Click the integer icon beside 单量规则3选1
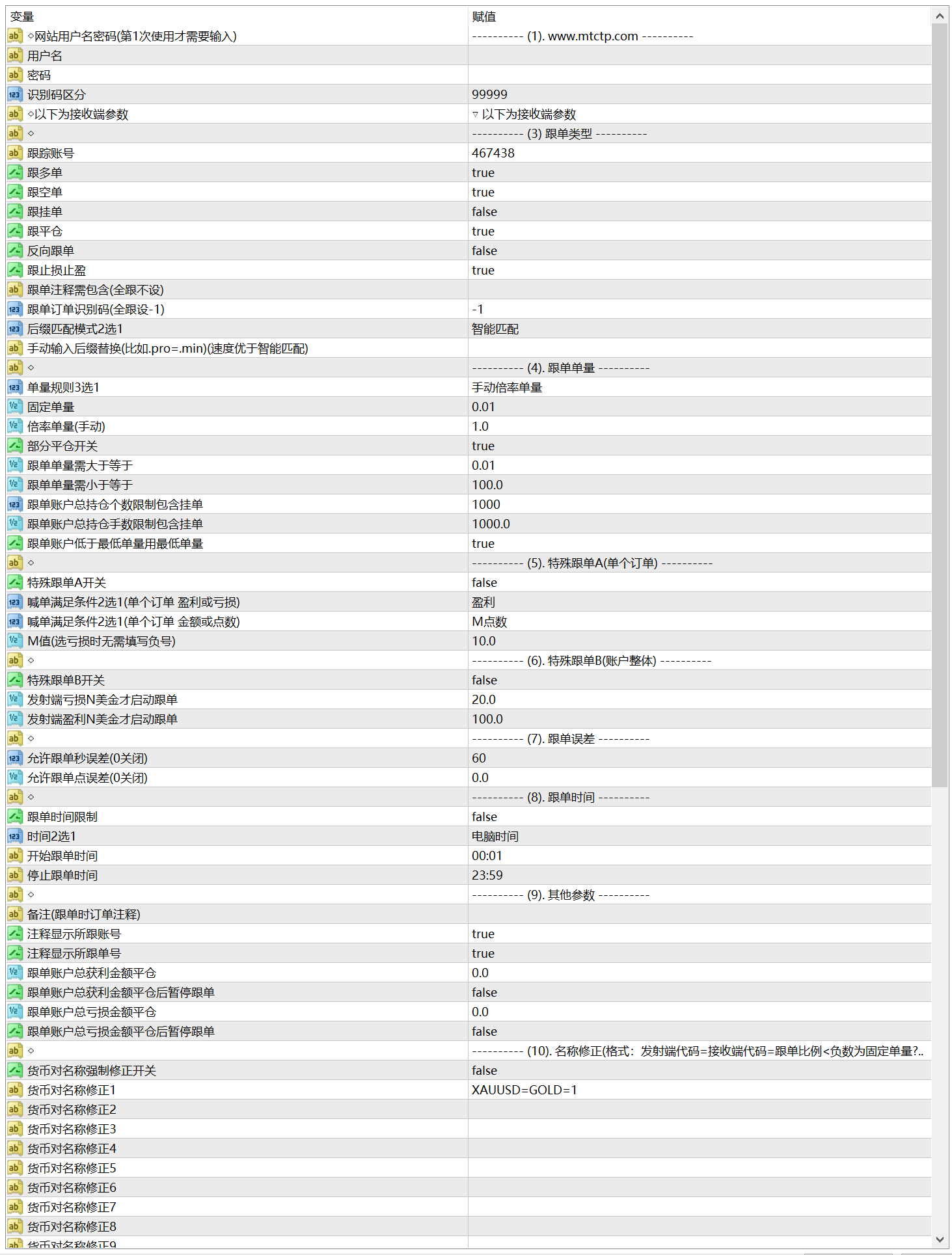Image resolution: width=952 pixels, height=1255 pixels. point(14,387)
